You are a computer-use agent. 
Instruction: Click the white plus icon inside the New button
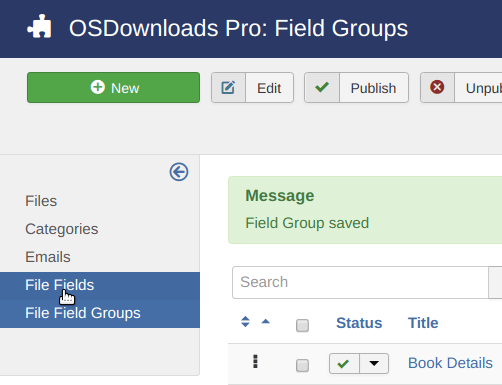[98, 87]
